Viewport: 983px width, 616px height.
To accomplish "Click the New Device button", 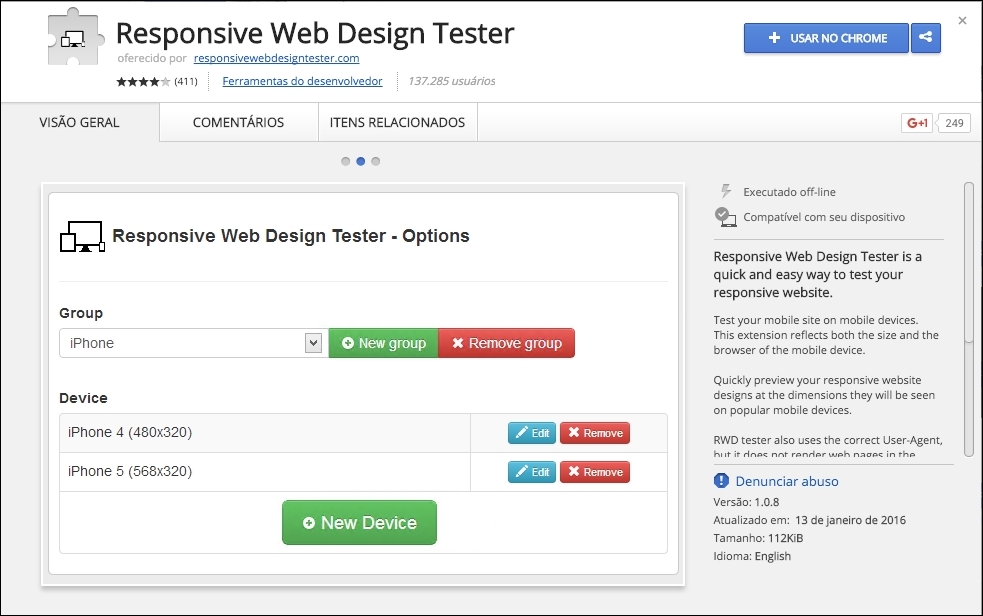I will click(x=359, y=522).
